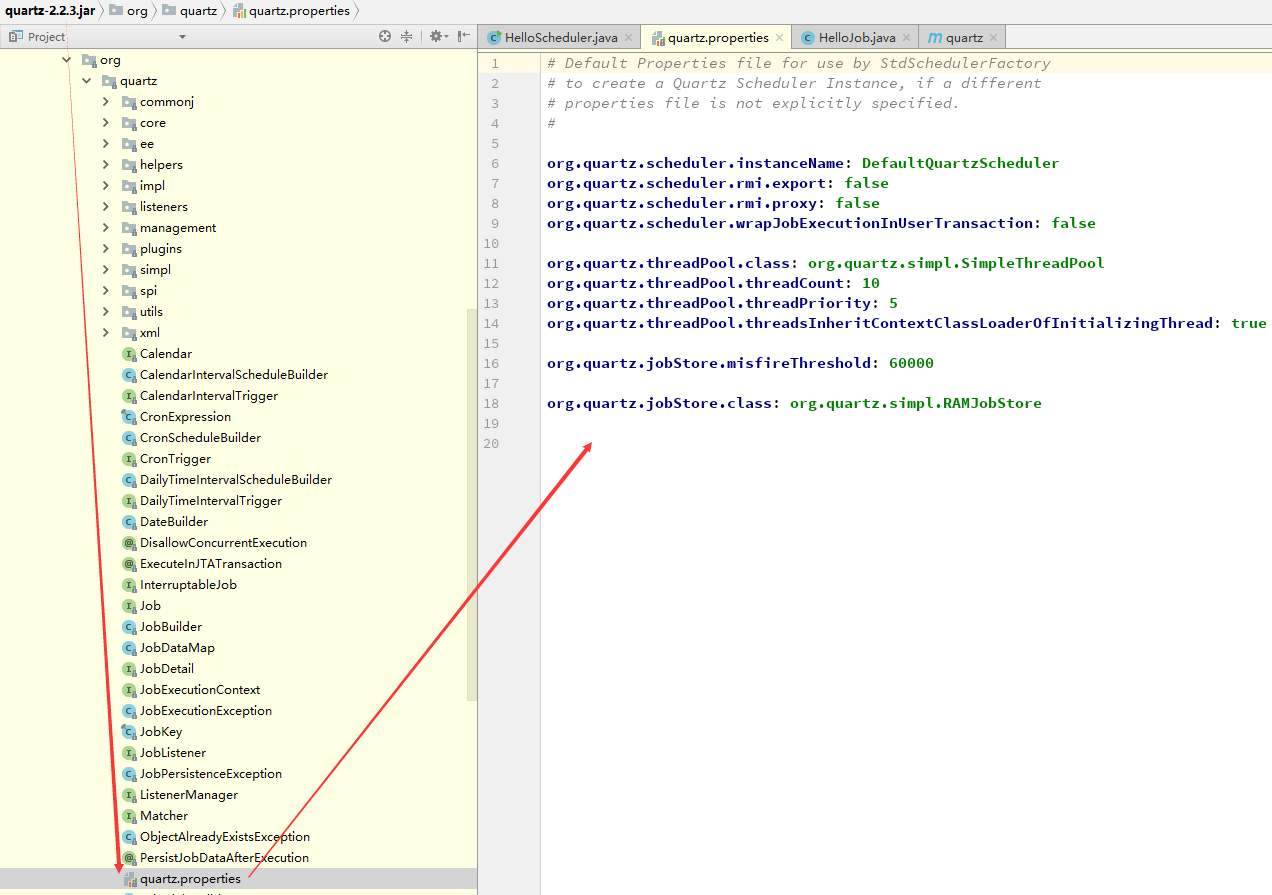Expand the utils package
Screen dimensions: 1272x895
[x=106, y=312]
